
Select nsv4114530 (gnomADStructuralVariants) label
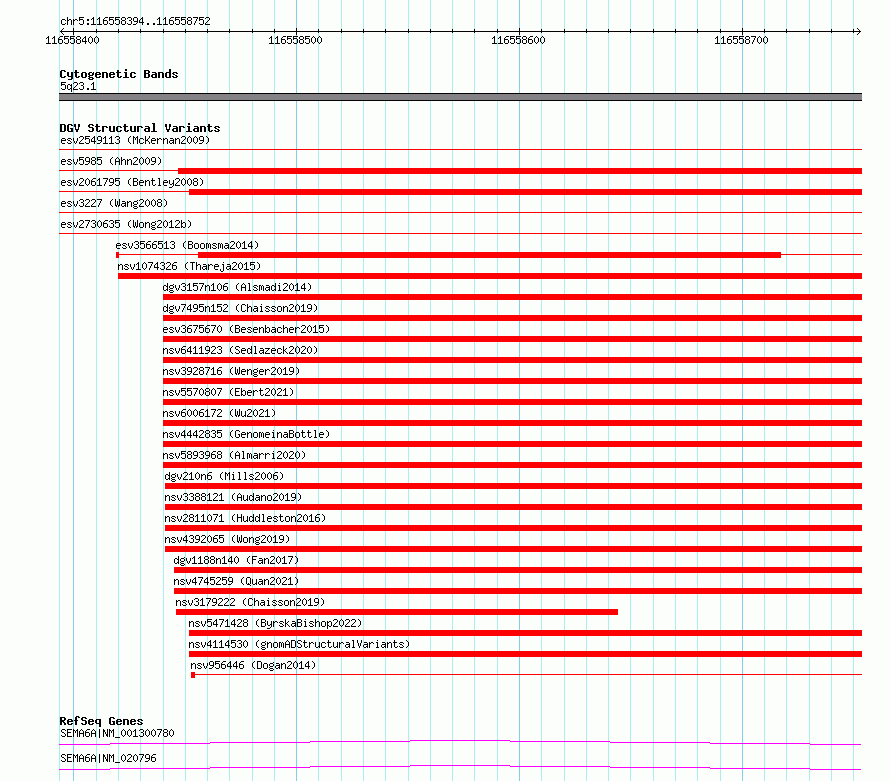[x=299, y=644]
